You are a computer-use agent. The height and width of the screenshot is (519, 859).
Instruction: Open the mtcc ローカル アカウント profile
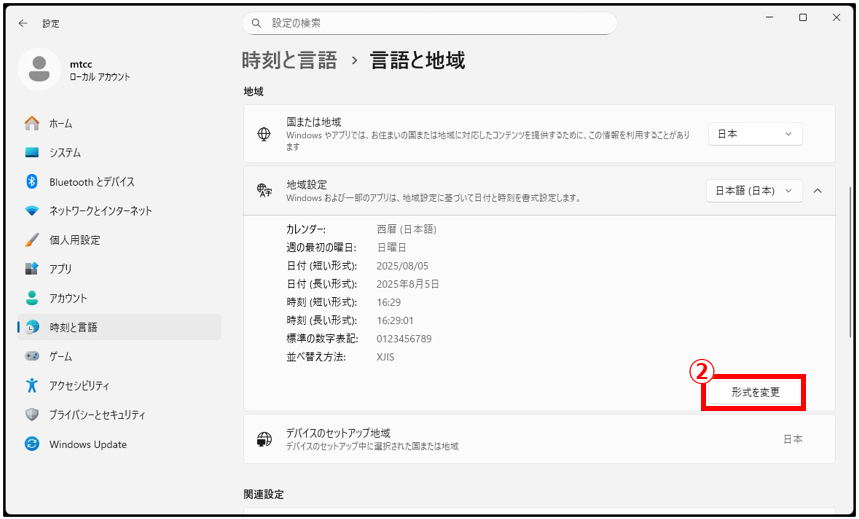click(75, 70)
